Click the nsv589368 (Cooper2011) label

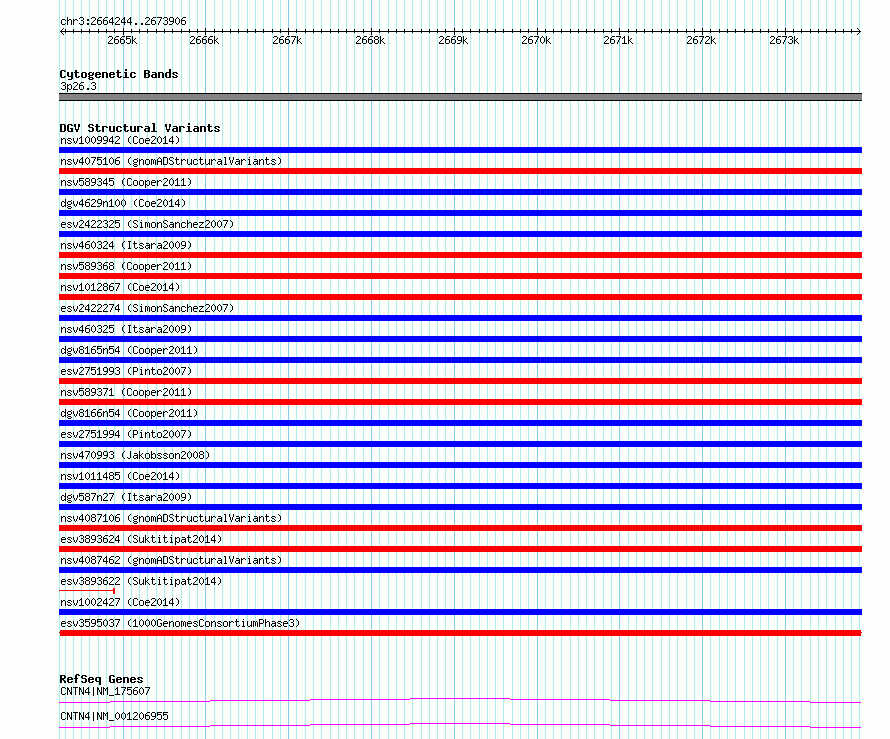point(126,266)
